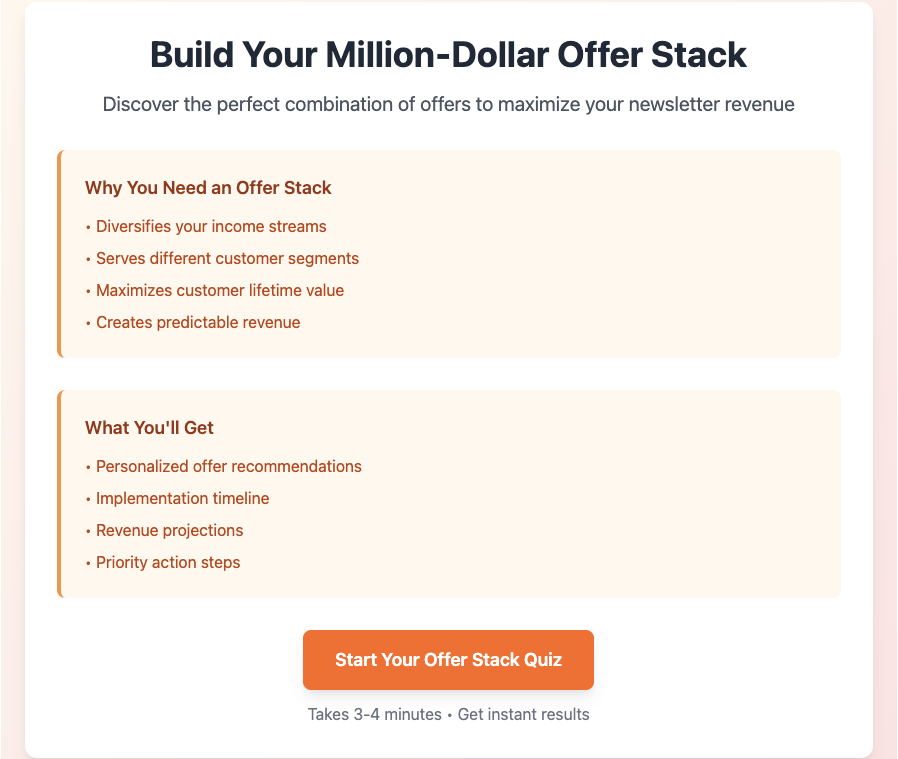
Task: Click the Start Your Offer Stack Quiz button
Action: 448,660
